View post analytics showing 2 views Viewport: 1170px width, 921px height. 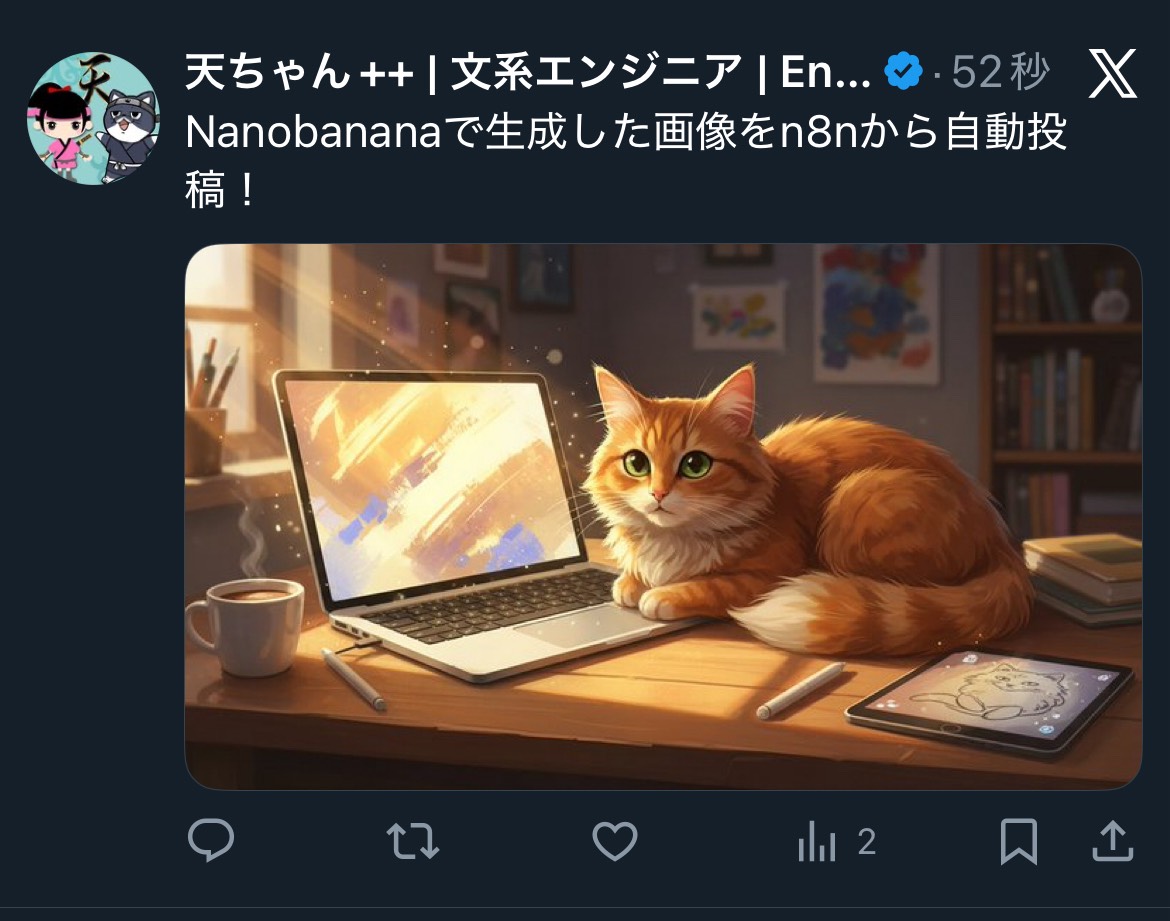click(836, 842)
